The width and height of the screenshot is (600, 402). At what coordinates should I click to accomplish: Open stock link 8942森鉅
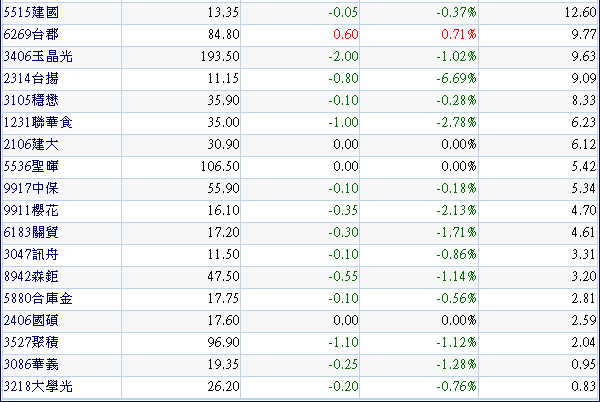pos(31,277)
